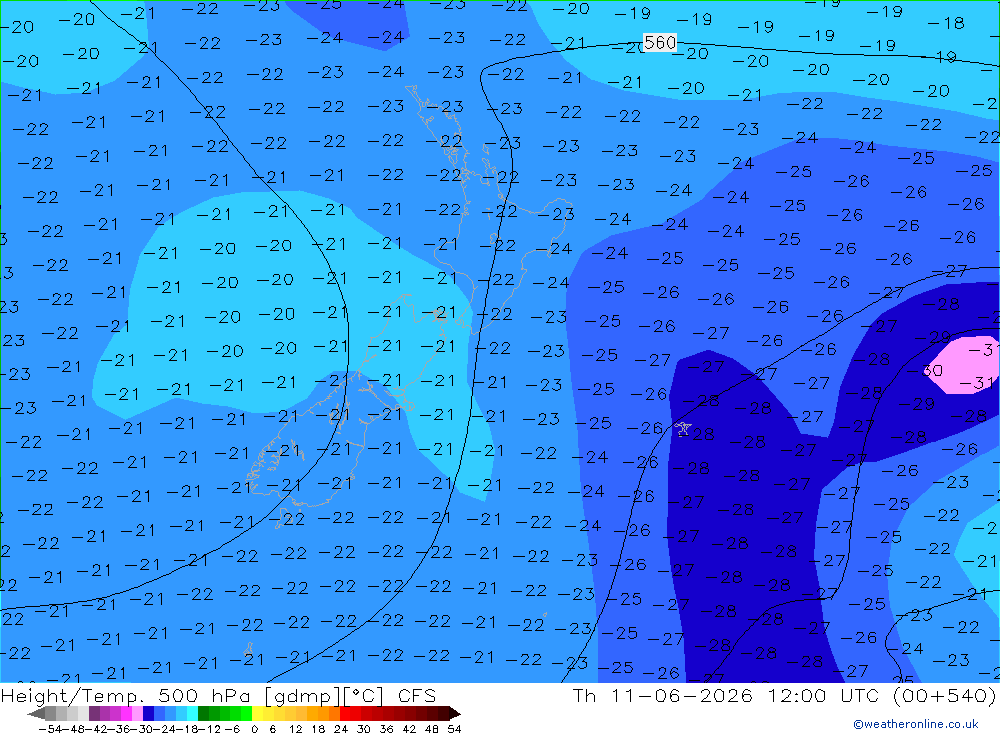The height and width of the screenshot is (733, 1000).
Task: Click the '18' legend tick label
Action: tap(318, 729)
